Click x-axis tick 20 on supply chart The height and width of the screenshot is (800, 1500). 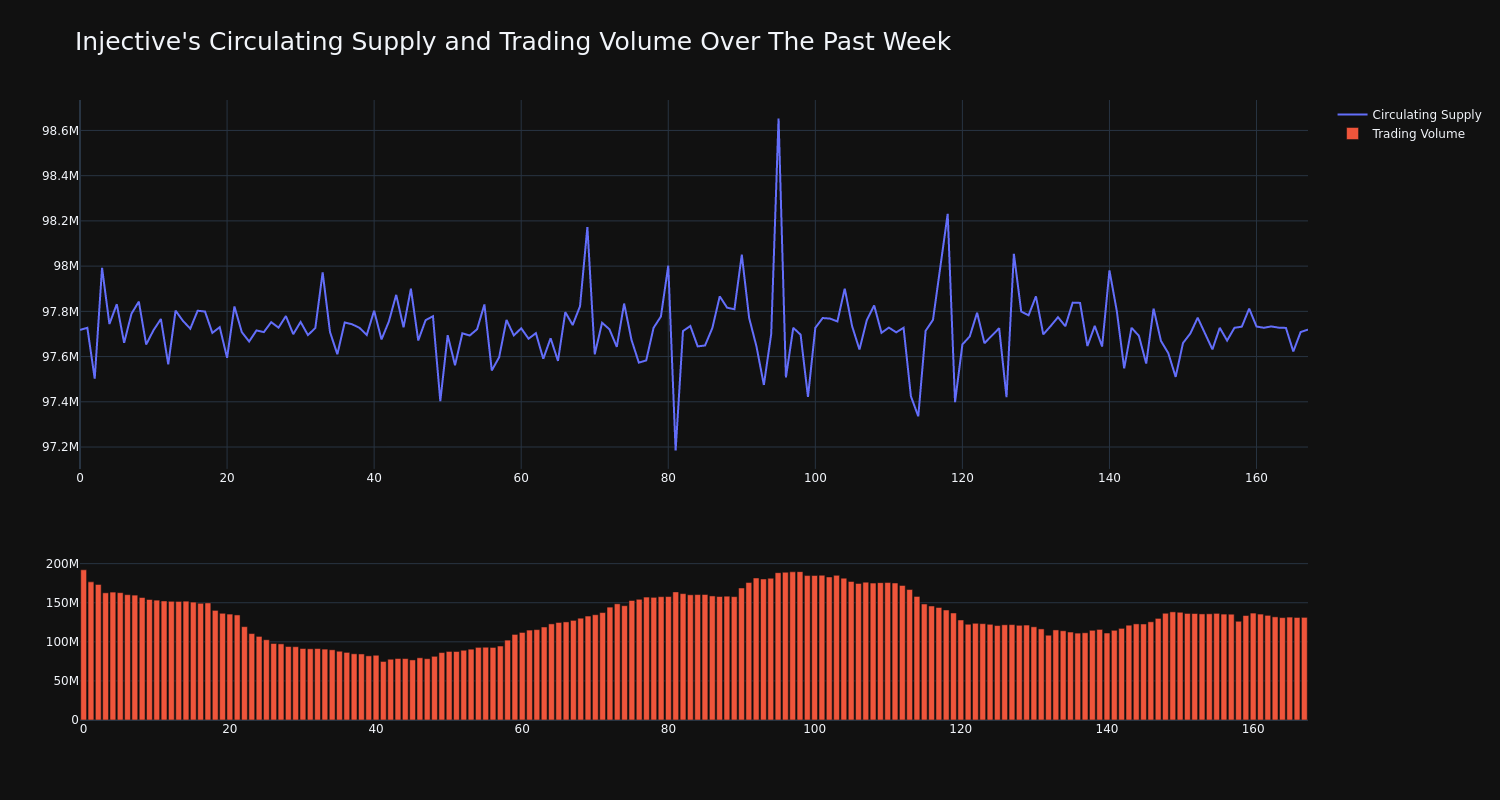tap(227, 478)
